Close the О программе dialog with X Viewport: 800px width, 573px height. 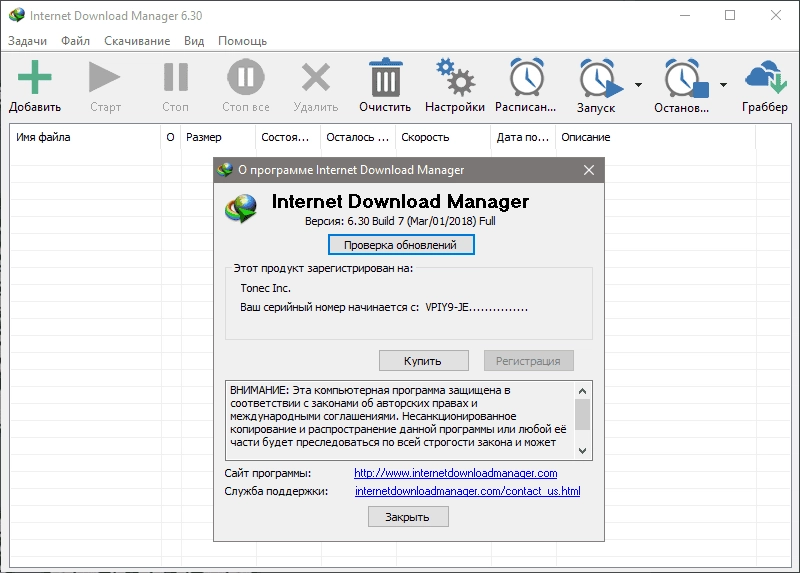click(x=589, y=170)
